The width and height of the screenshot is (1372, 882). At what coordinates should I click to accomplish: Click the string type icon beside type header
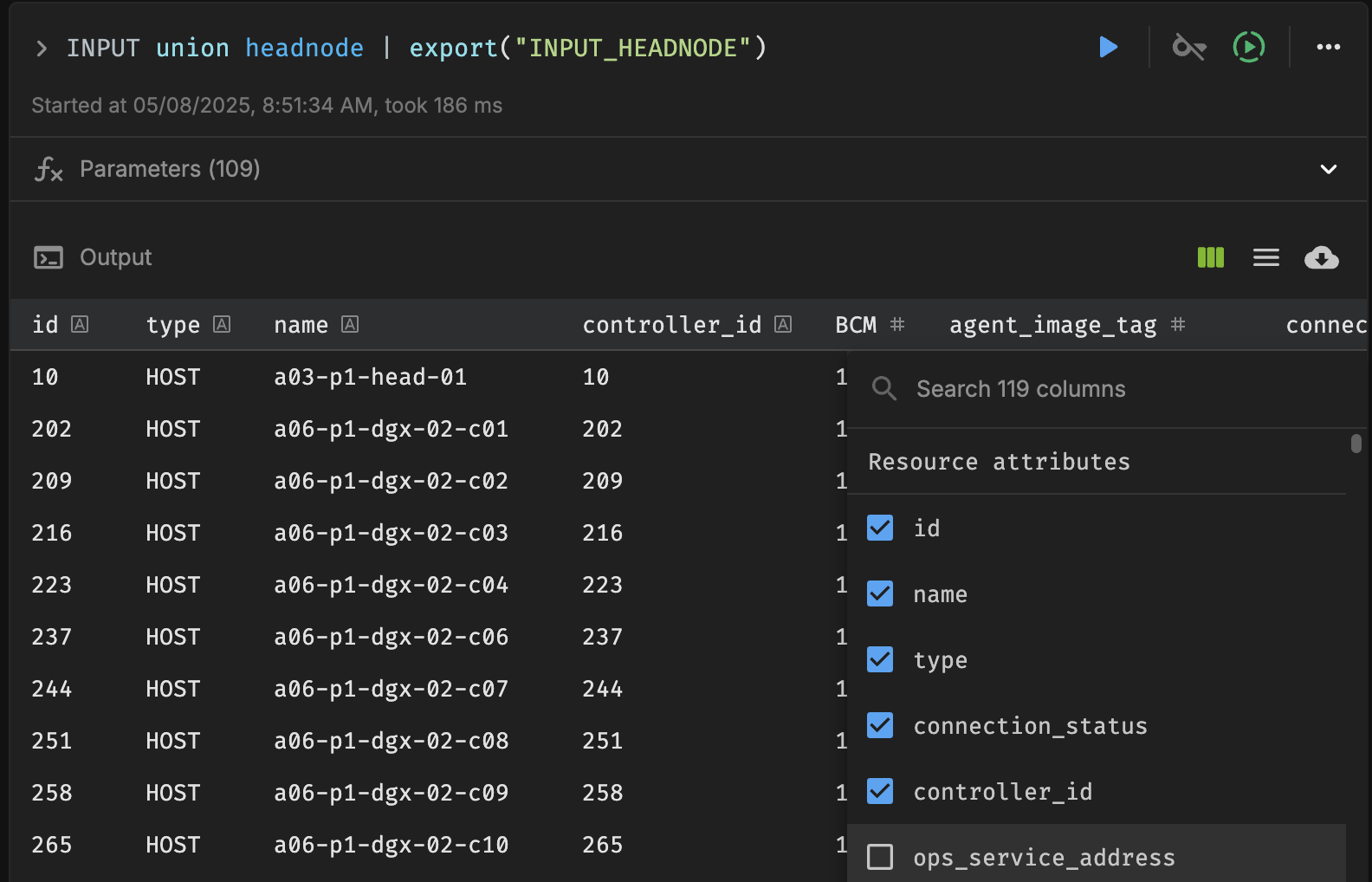pos(222,325)
